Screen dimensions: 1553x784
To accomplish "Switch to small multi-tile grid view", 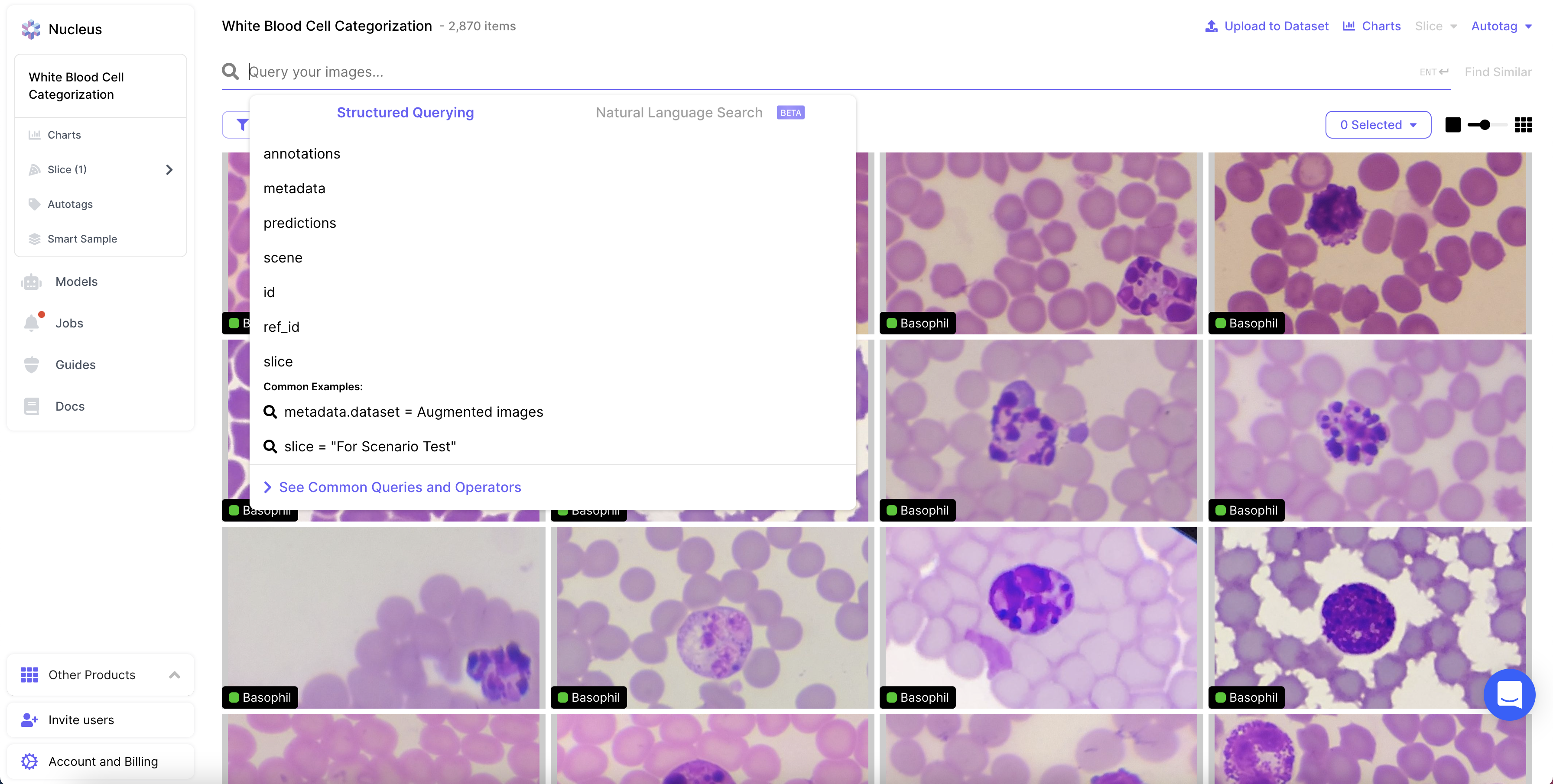I will point(1523,125).
